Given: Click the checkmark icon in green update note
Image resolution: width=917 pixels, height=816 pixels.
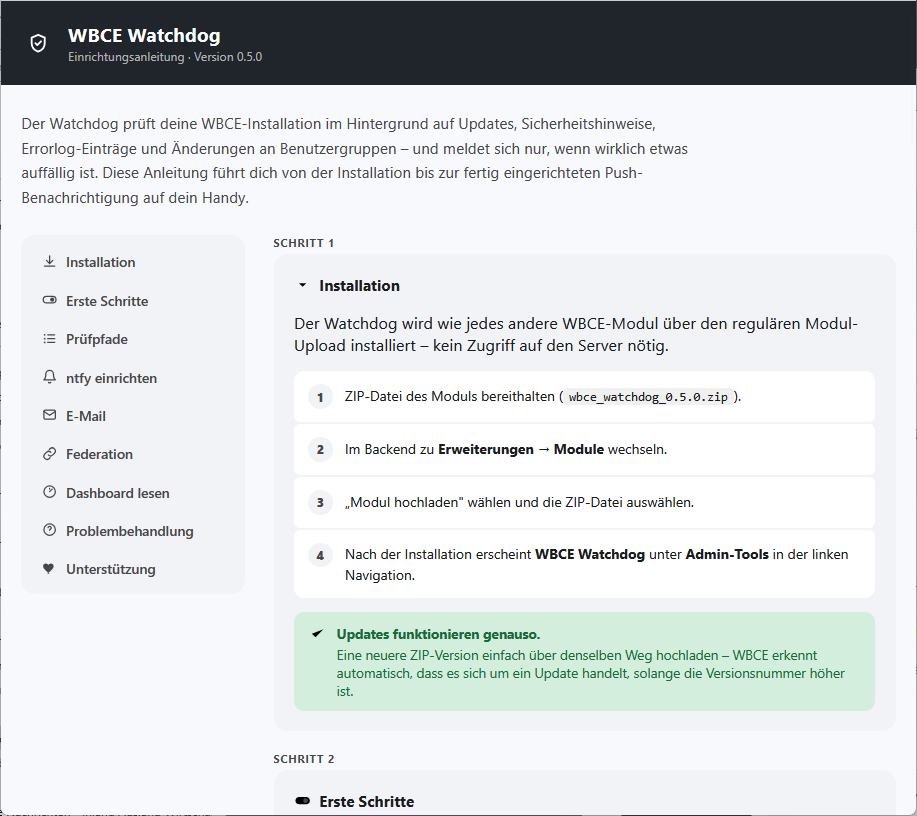Looking at the screenshot, I should point(318,633).
